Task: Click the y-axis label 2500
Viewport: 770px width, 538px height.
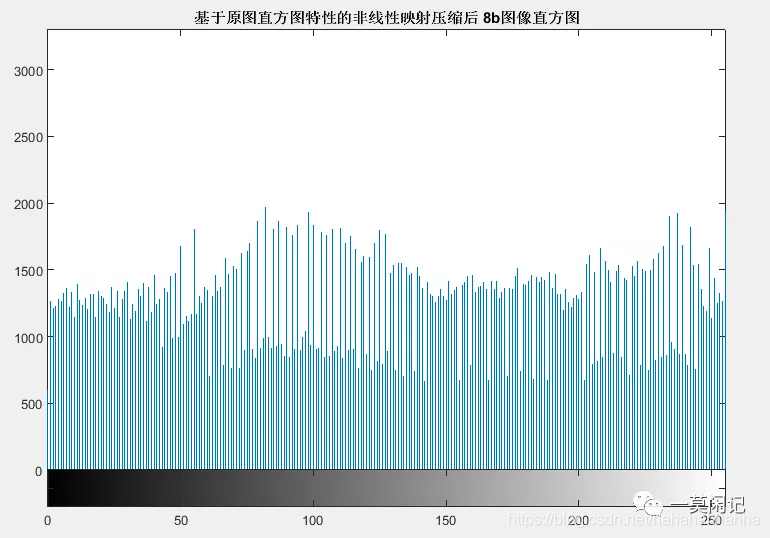Action: 28,137
